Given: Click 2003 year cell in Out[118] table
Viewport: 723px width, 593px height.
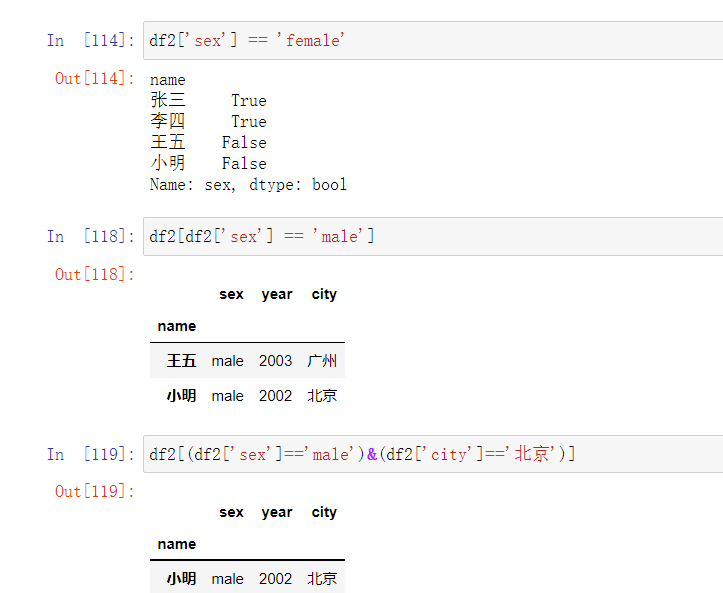Looking at the screenshot, I should (275, 361).
